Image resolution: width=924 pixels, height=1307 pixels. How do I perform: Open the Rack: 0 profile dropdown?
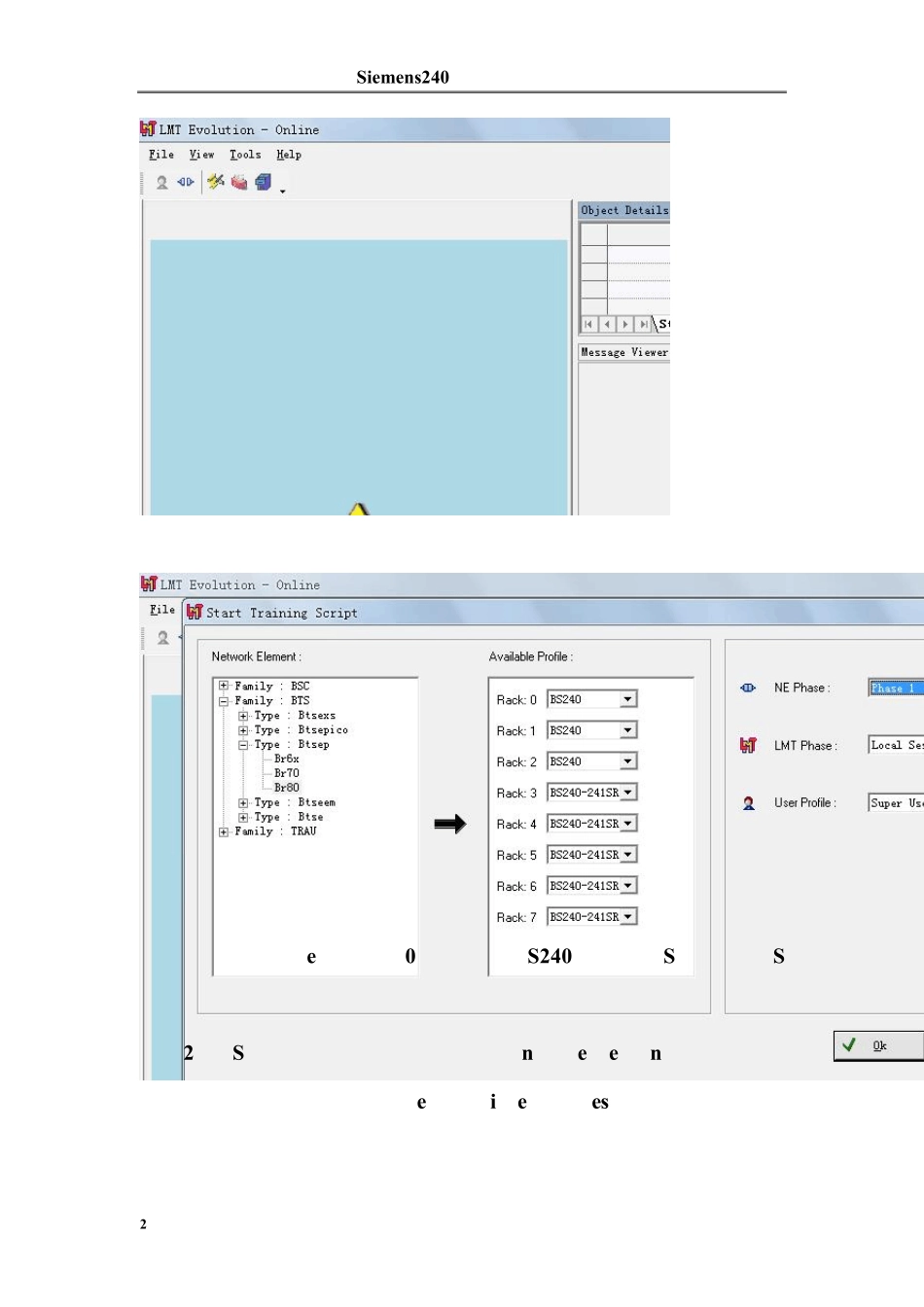pos(628,699)
